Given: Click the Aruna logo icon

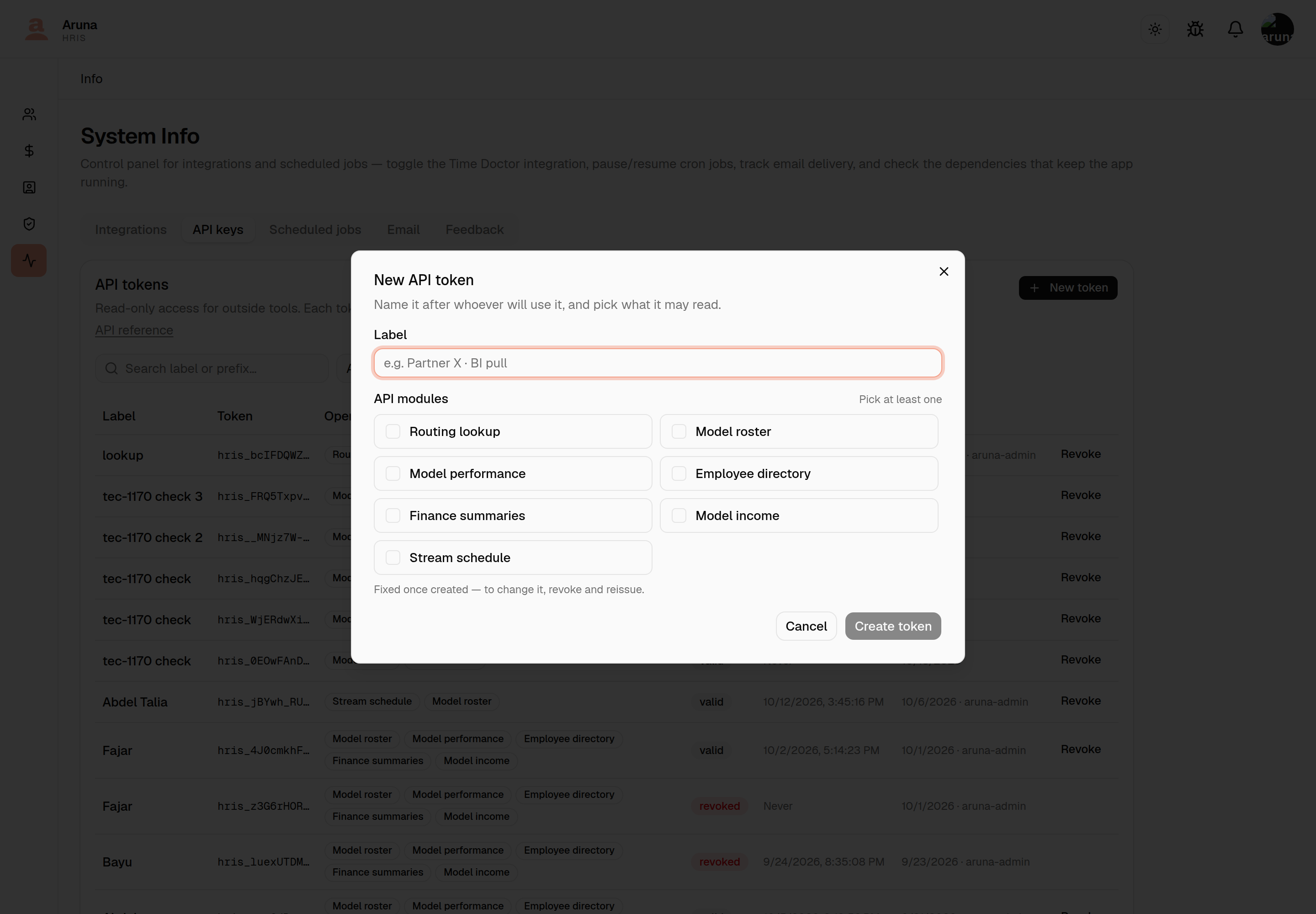Looking at the screenshot, I should pyautogui.click(x=36, y=29).
